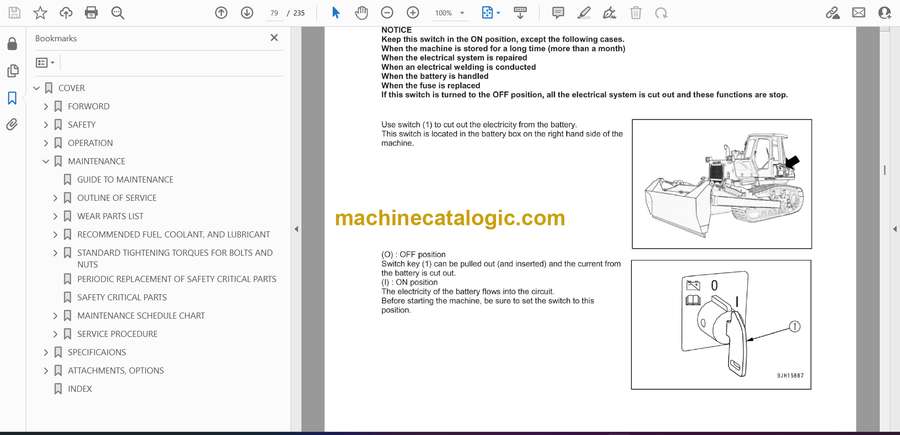Select the COVER bookmark label
The image size is (900, 435).
coord(72,88)
